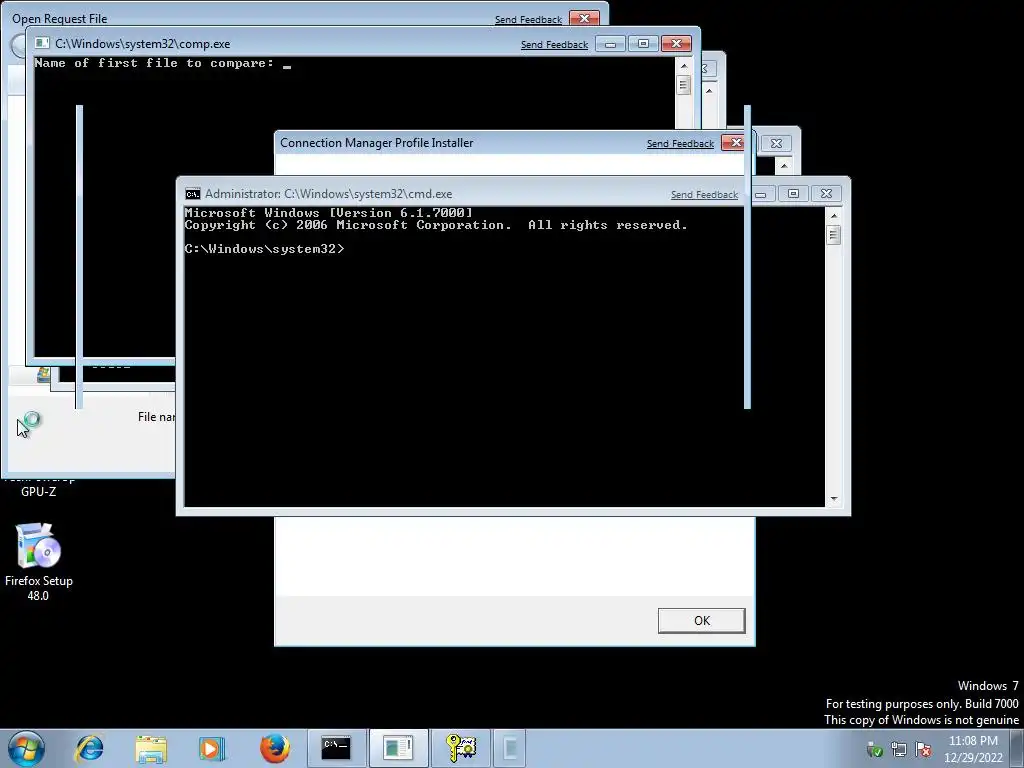This screenshot has width=1024, height=768.
Task: Select the GPU-Z desktop label
Action: 39,492
